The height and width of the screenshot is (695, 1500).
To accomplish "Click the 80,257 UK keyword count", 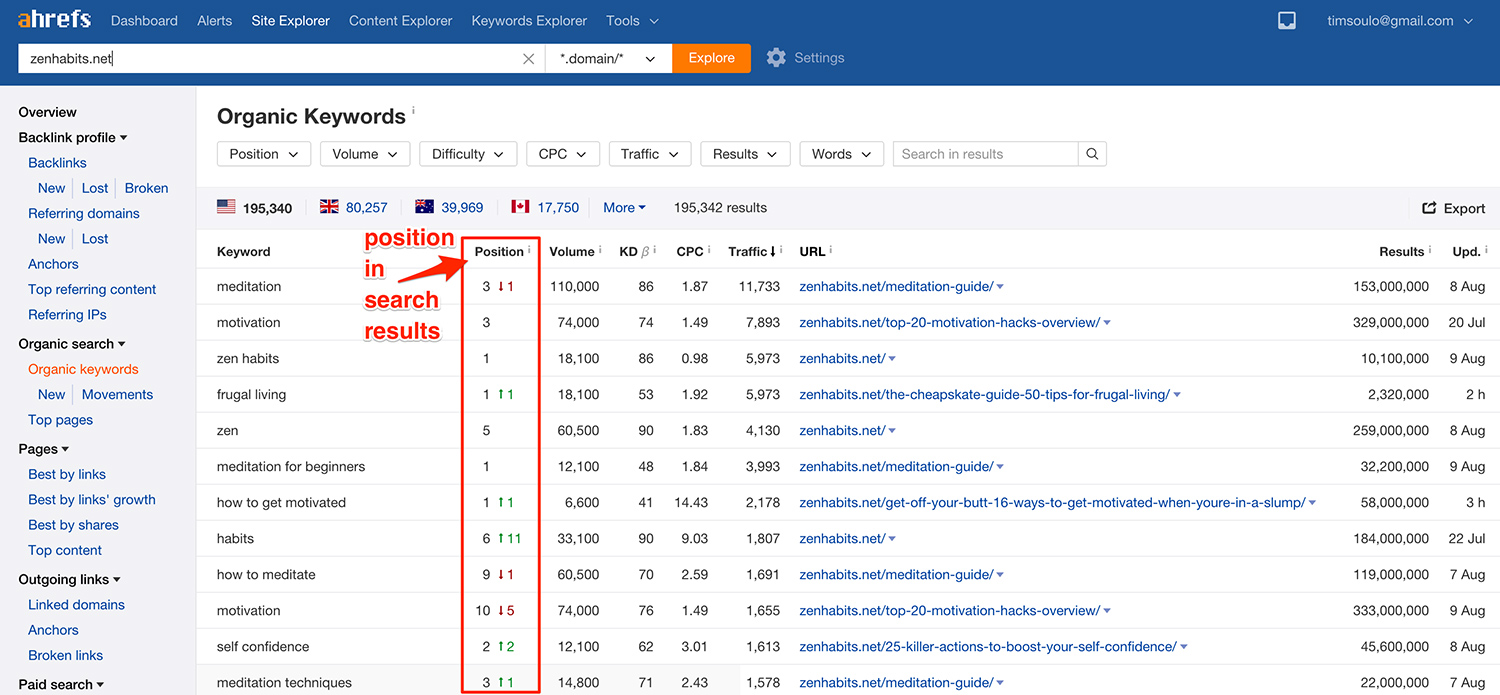I will (x=367, y=208).
